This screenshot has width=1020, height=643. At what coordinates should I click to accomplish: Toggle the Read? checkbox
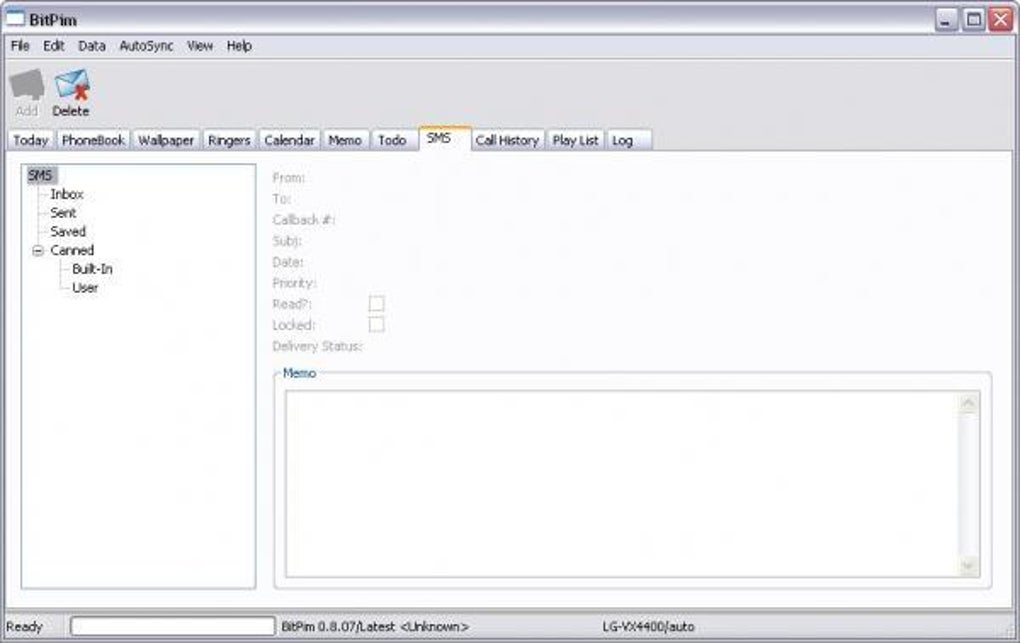[x=376, y=304]
